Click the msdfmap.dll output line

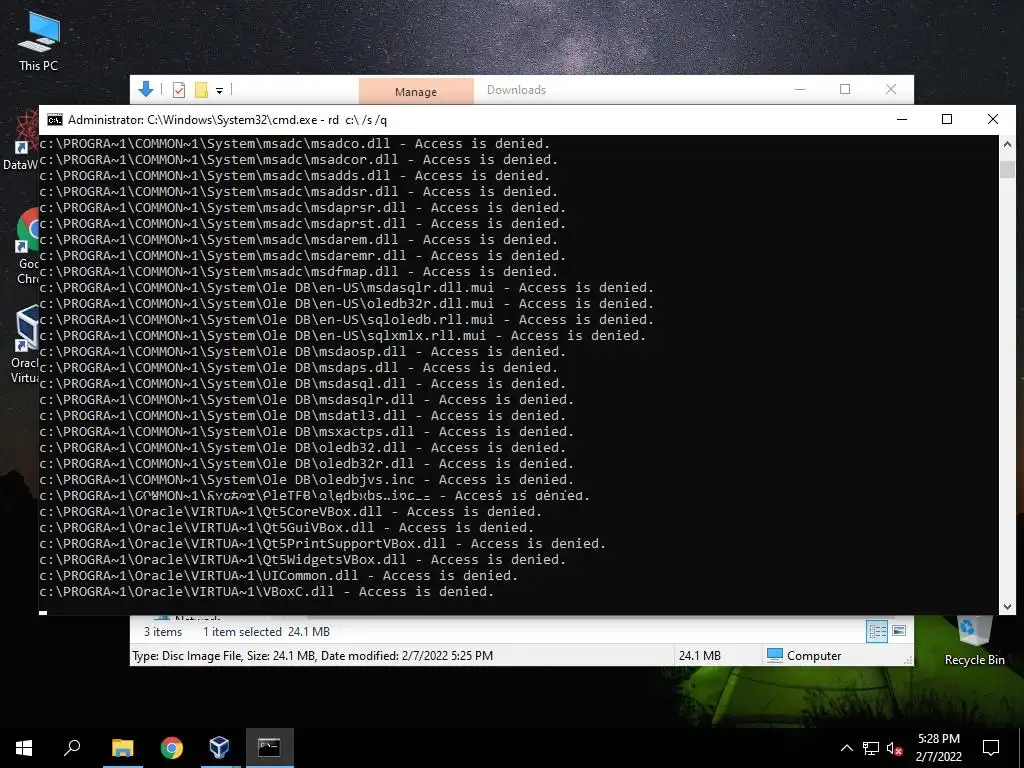click(298, 272)
